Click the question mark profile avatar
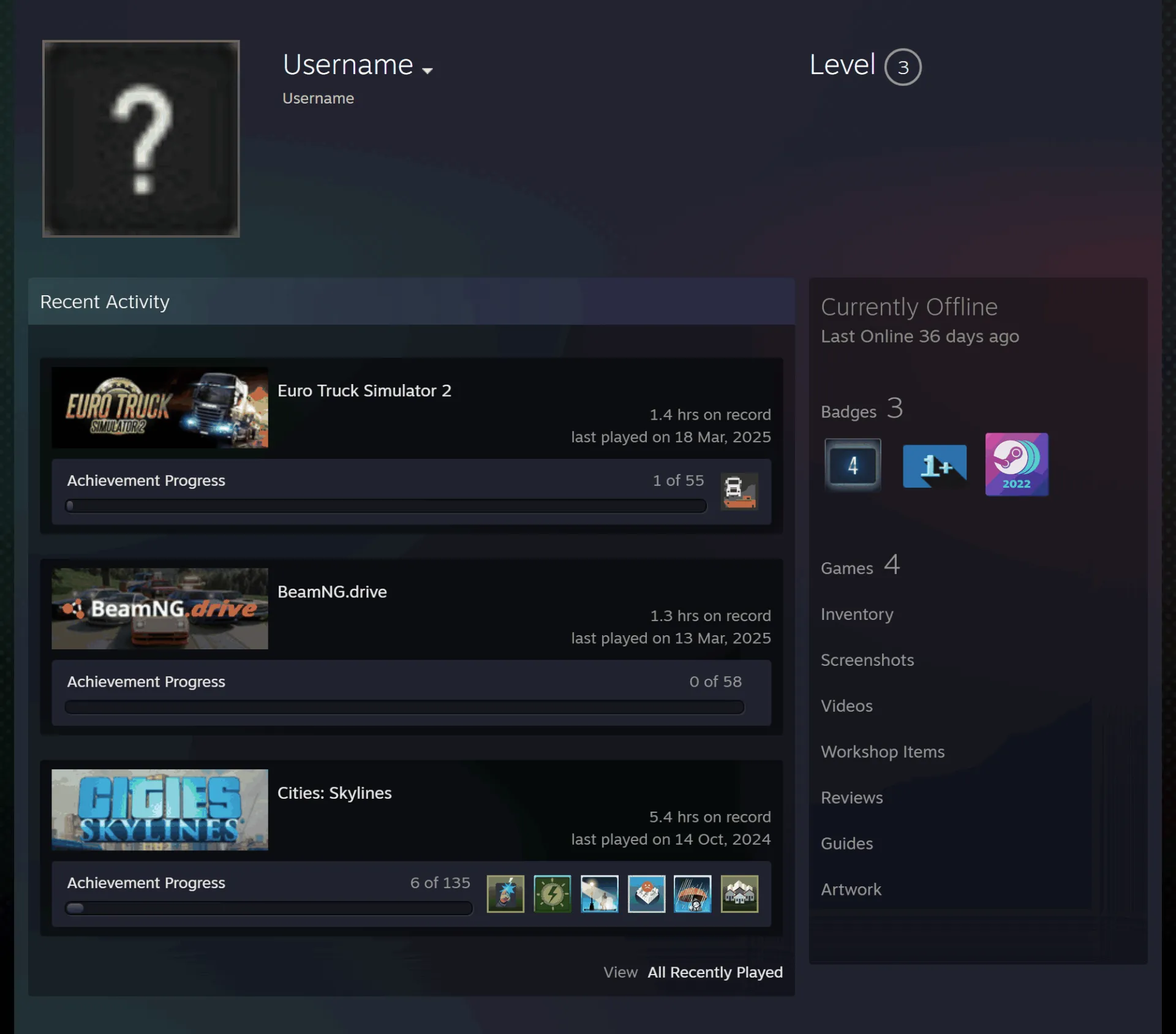 (x=141, y=138)
